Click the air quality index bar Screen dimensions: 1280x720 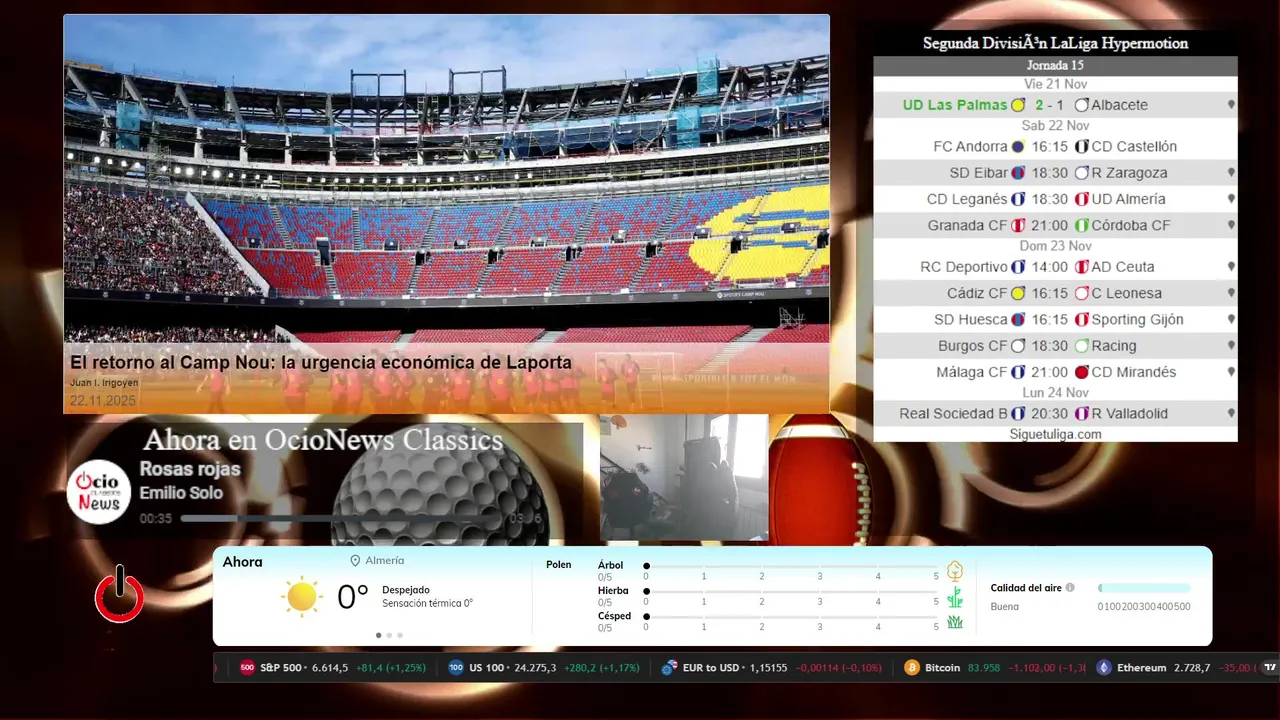coord(1144,588)
